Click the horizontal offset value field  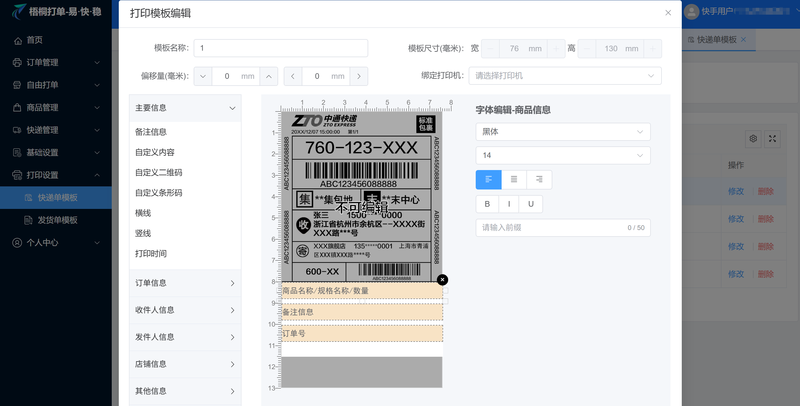326,76
